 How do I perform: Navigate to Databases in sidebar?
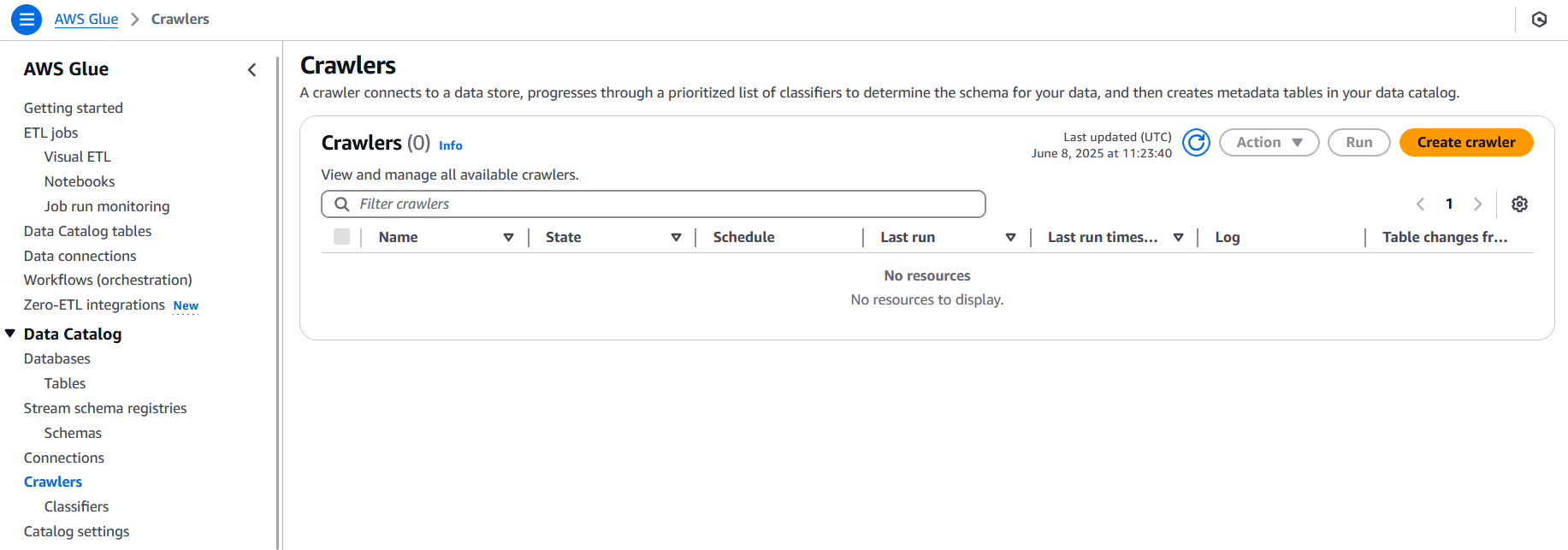57,358
